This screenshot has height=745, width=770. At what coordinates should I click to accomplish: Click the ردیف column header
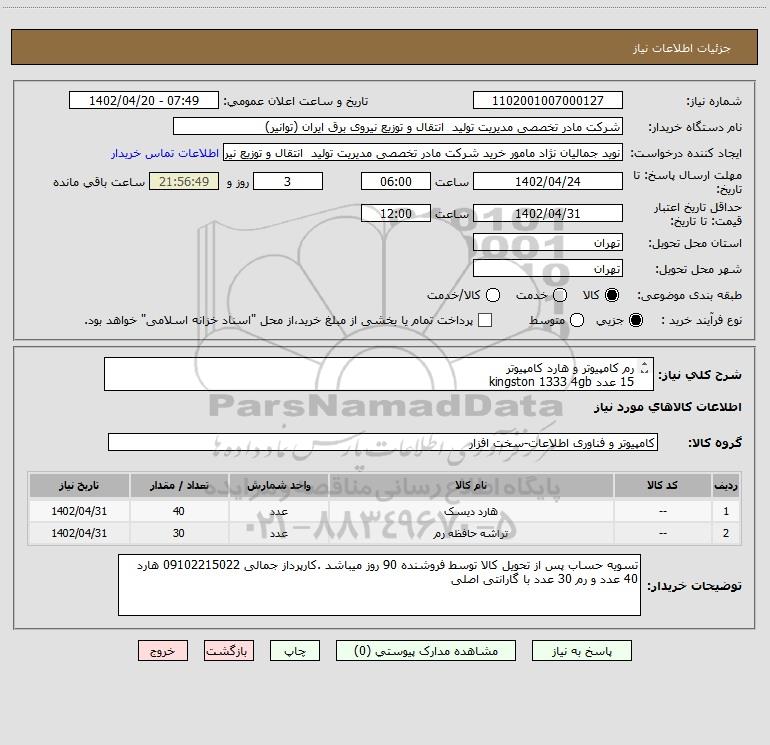[725, 486]
